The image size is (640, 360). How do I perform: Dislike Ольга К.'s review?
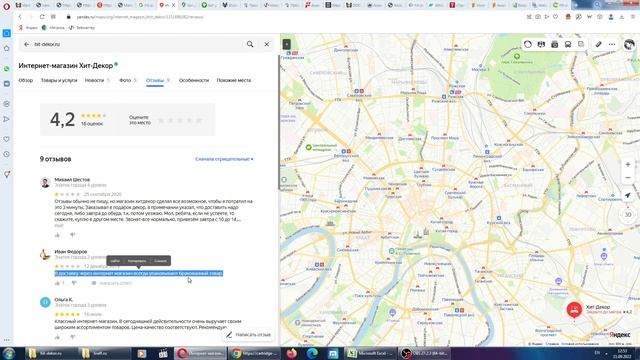tap(73, 337)
